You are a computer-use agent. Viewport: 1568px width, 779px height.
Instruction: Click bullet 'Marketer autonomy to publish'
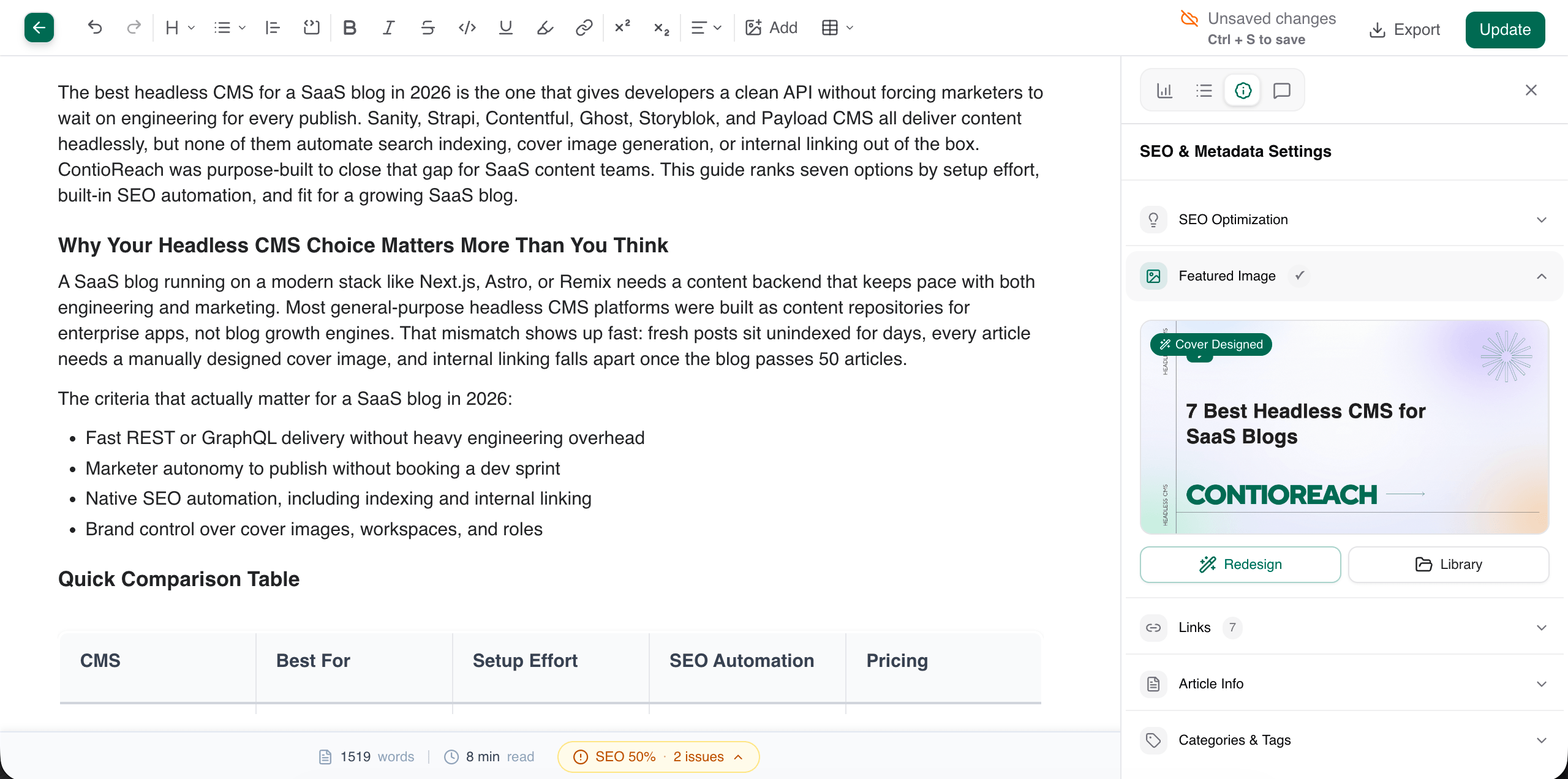(x=323, y=469)
